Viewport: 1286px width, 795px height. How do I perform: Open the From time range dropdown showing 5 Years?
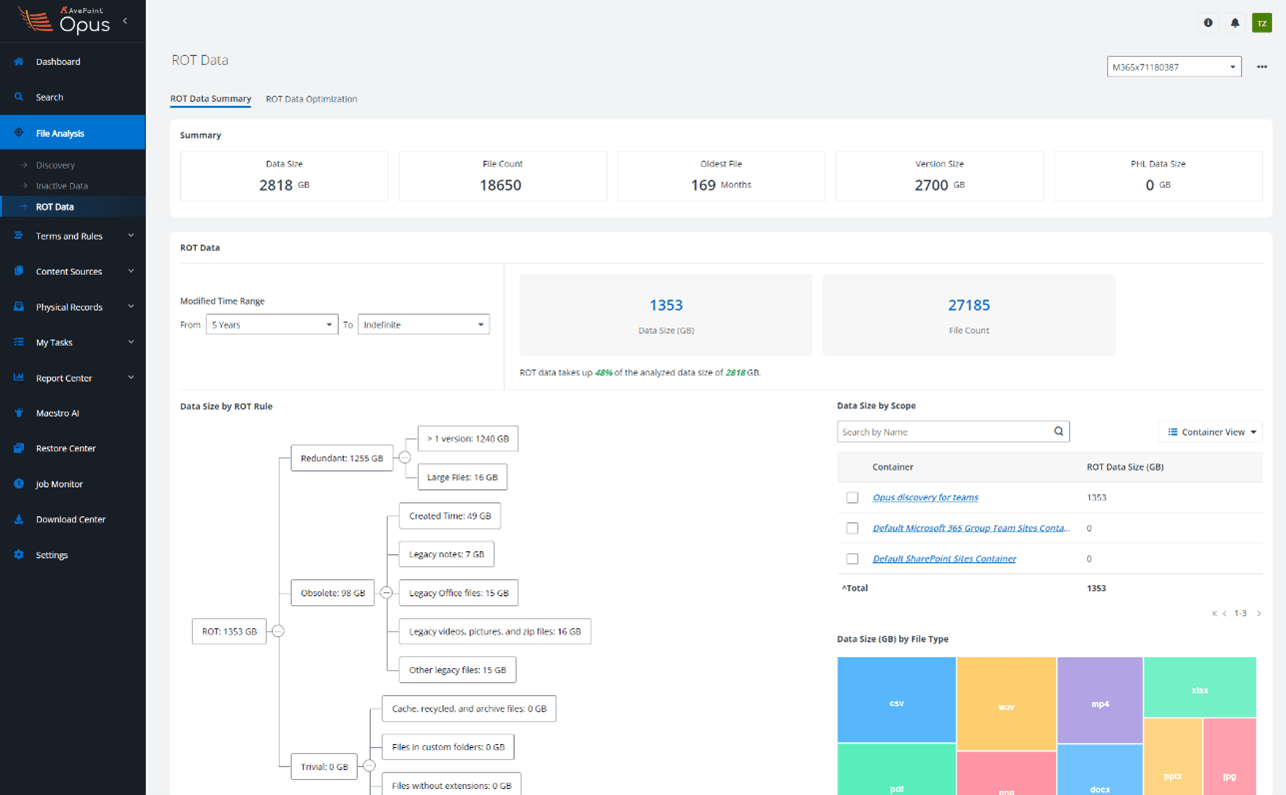point(270,324)
